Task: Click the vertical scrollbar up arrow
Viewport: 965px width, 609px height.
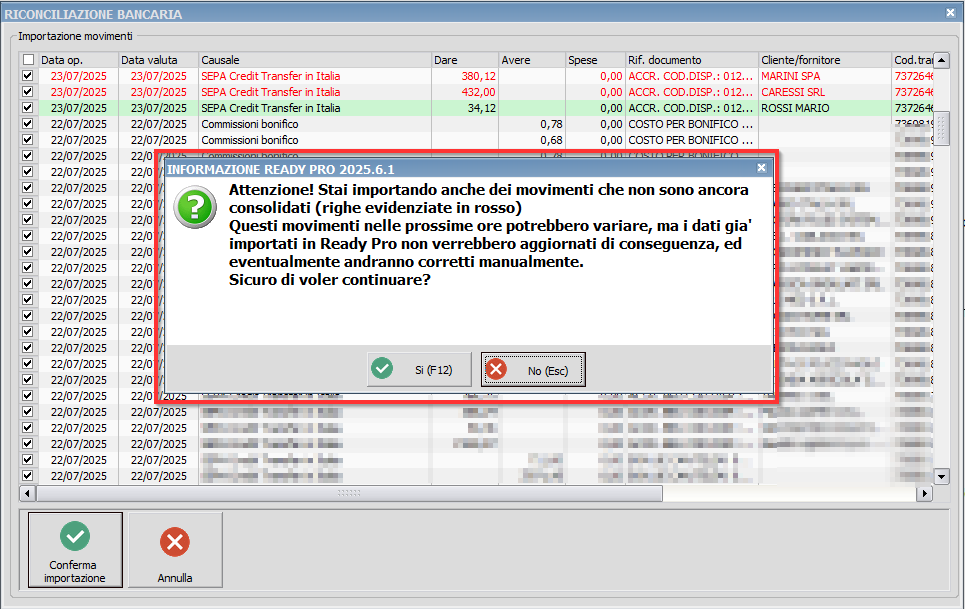Action: [x=942, y=60]
